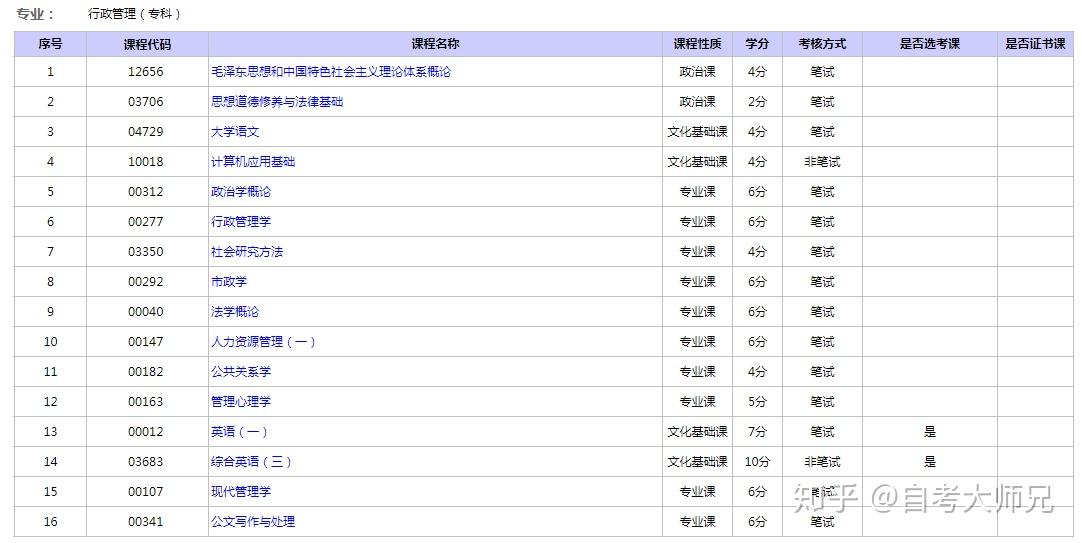Click the 英语（一） course link
The height and width of the screenshot is (543, 1082).
239,432
